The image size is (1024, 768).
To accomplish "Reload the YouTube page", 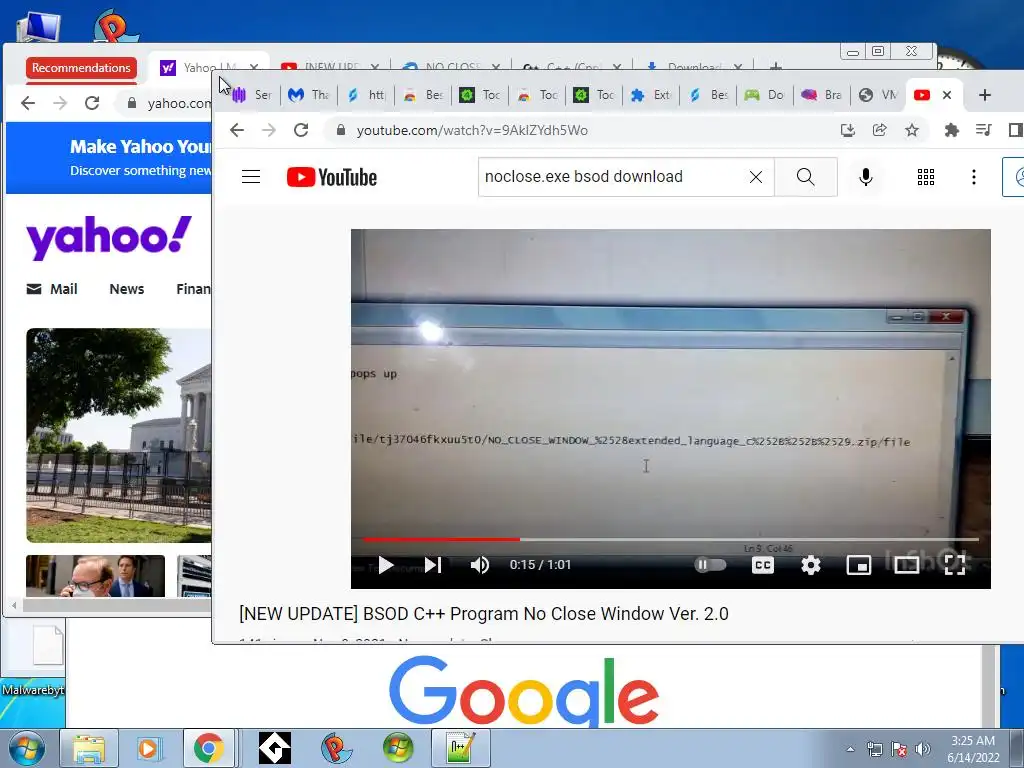I will (x=301, y=130).
